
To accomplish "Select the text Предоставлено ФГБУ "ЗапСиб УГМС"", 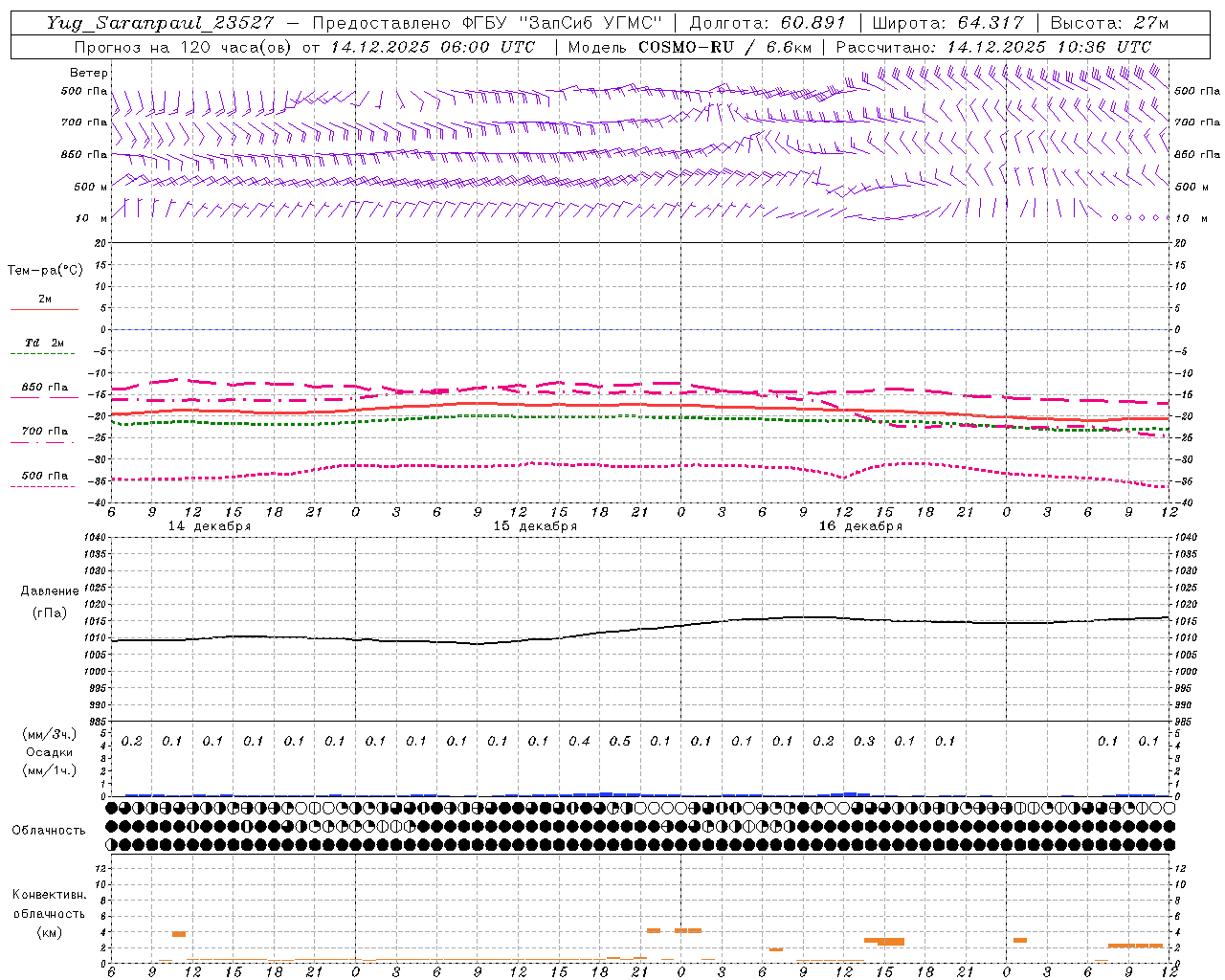I will (488, 23).
